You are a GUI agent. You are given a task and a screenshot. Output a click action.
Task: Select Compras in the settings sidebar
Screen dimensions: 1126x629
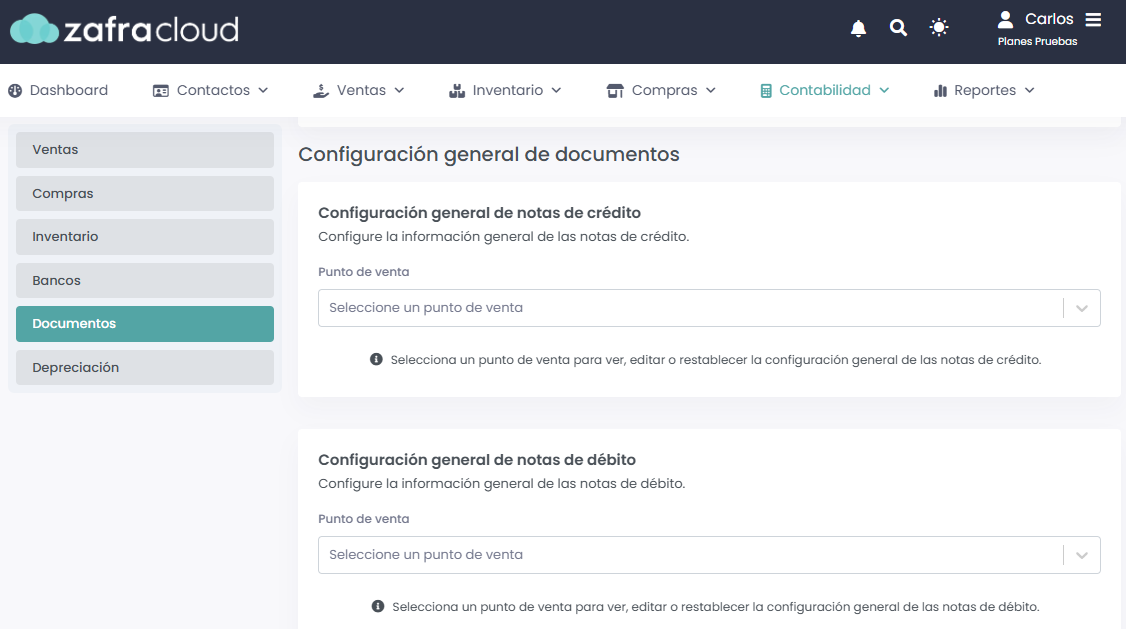145,193
